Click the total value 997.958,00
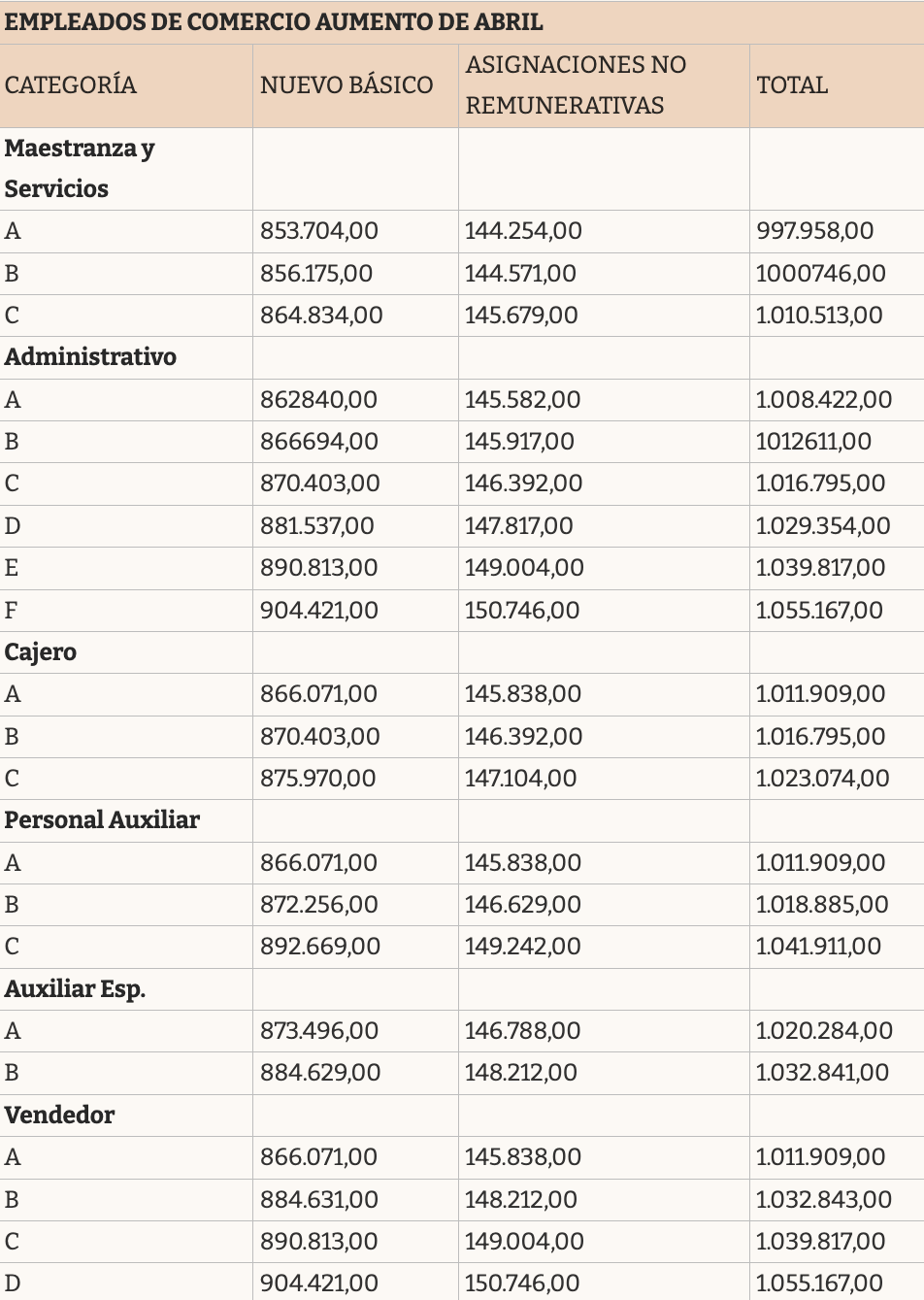 point(814,231)
